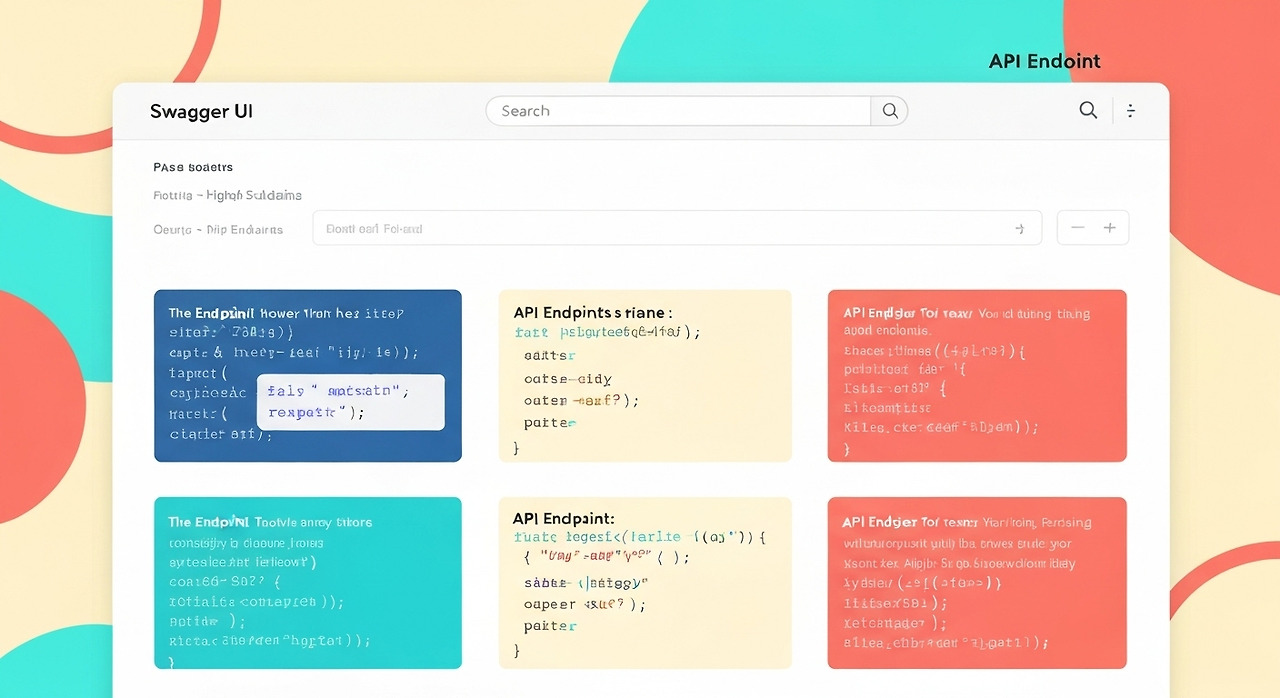1280x698 pixels.
Task: Click the minus stepper button
Action: coord(1077,228)
